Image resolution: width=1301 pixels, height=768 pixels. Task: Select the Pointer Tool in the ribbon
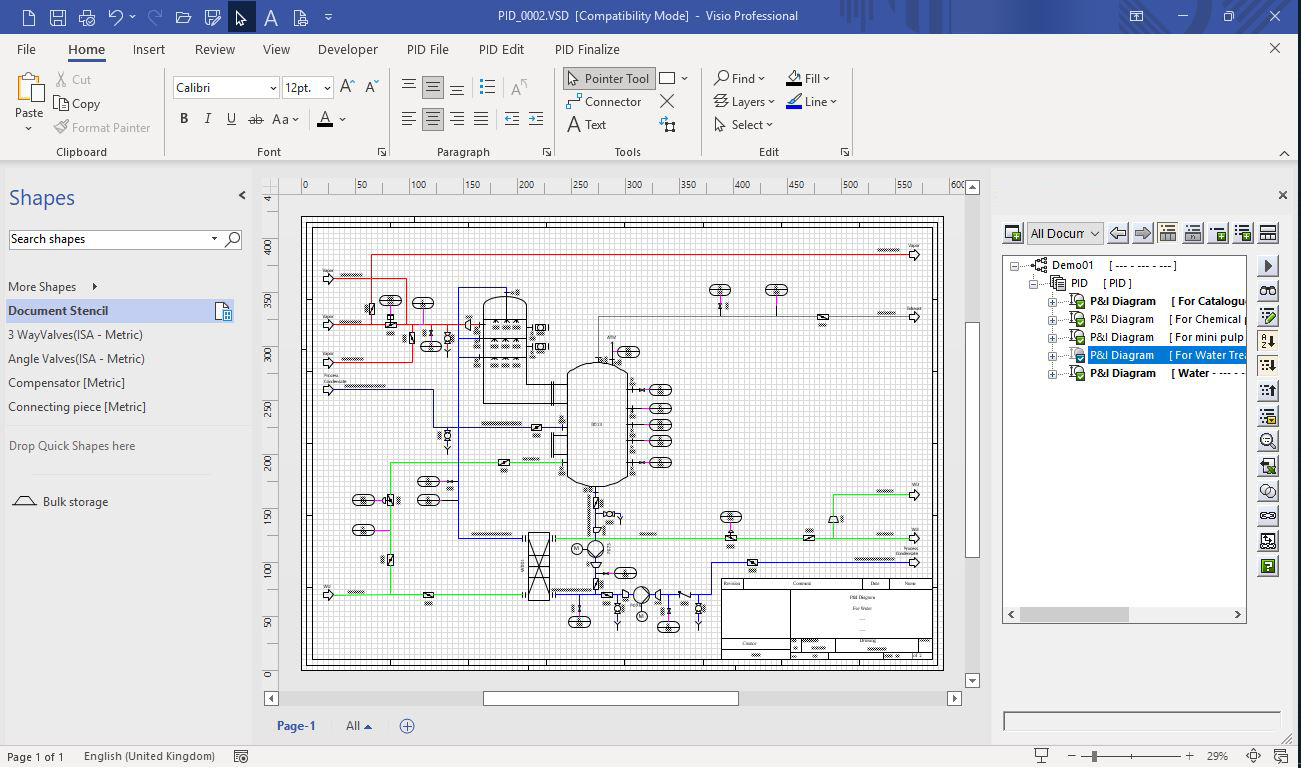point(608,78)
